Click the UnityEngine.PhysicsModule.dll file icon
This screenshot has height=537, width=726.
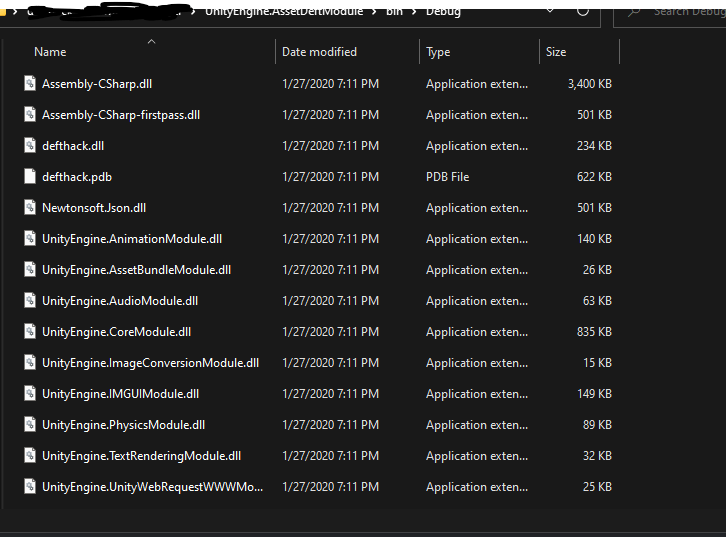30,425
